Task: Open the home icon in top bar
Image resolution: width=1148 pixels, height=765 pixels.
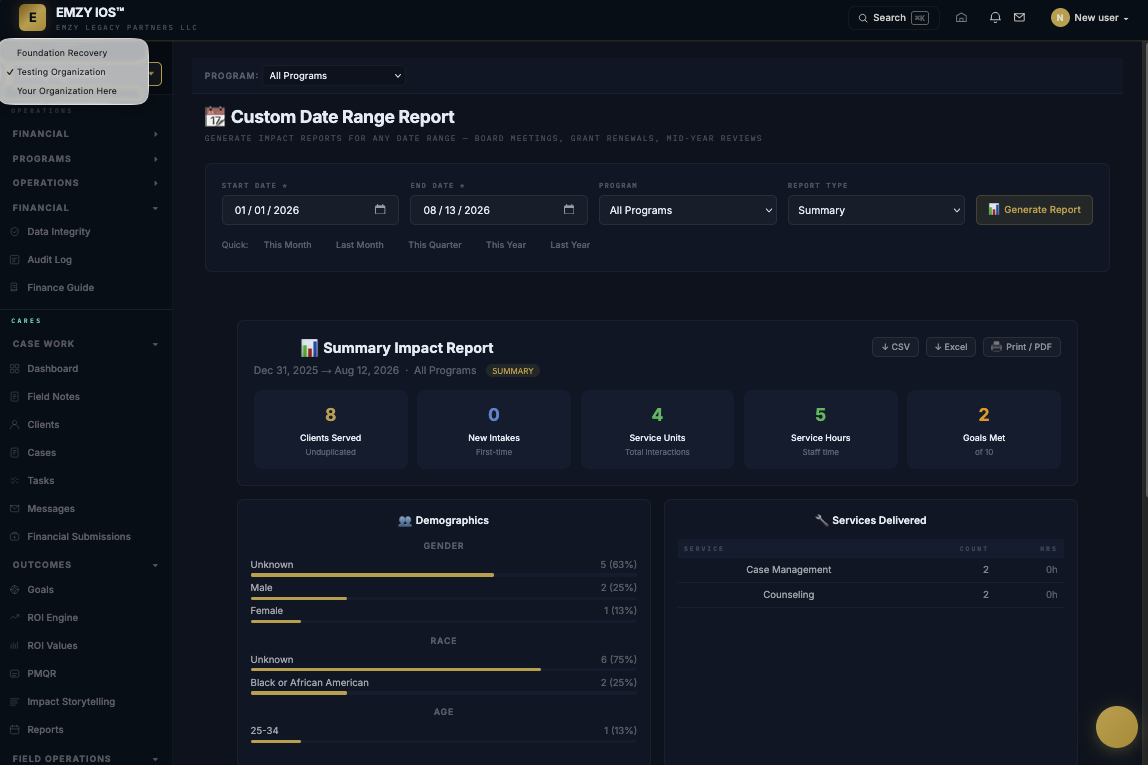Action: click(x=961, y=18)
